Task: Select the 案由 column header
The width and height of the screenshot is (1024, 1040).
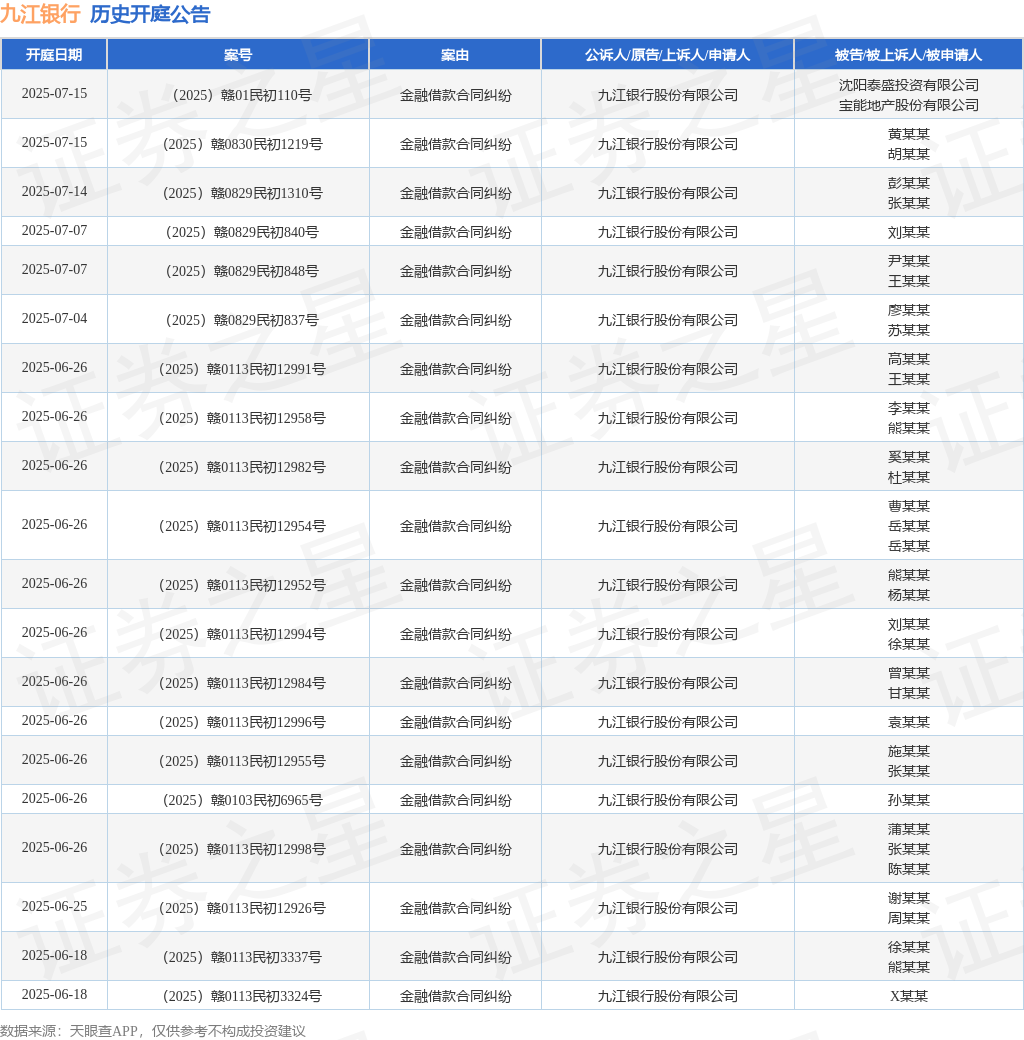Action: click(455, 55)
